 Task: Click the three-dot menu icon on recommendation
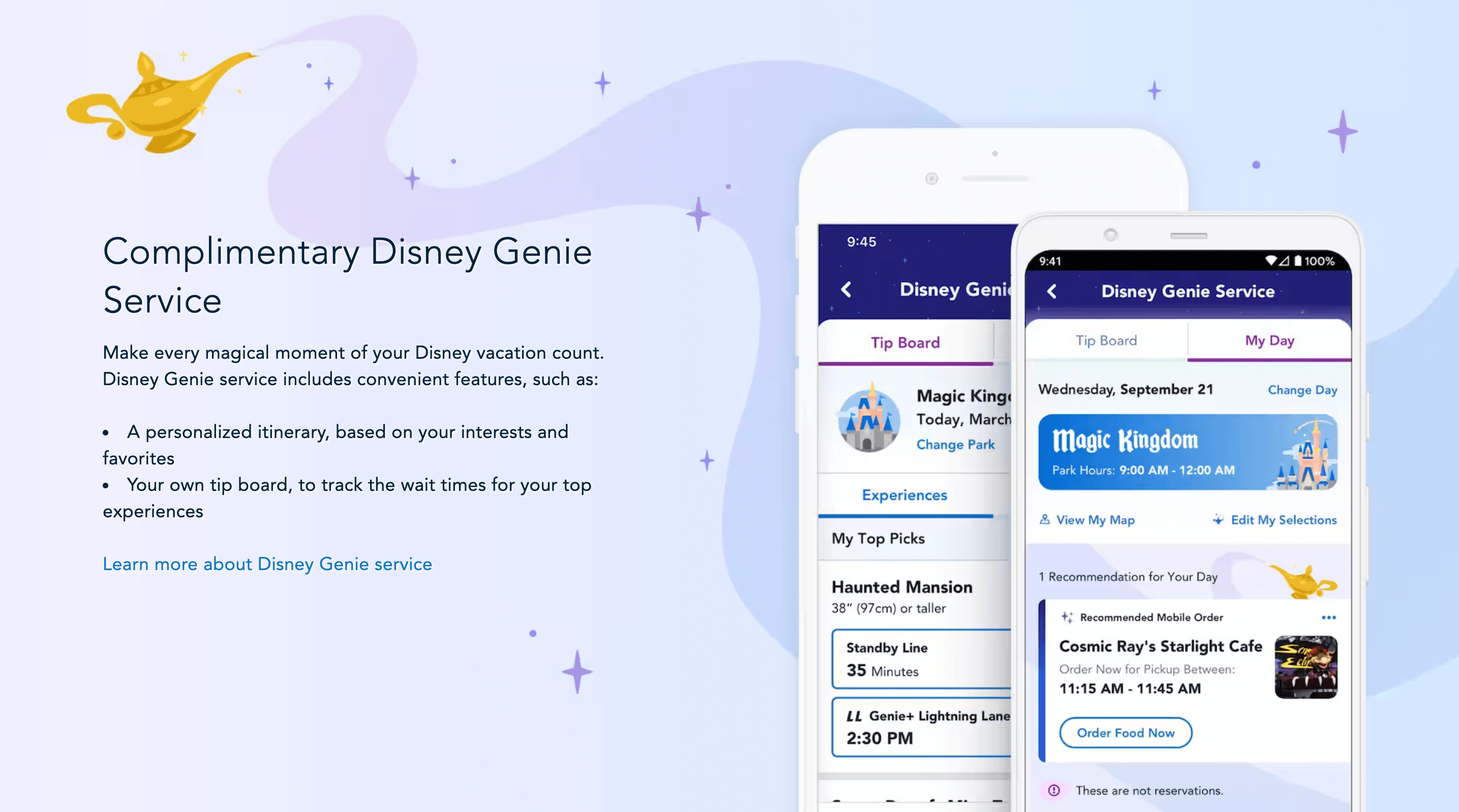click(x=1327, y=618)
